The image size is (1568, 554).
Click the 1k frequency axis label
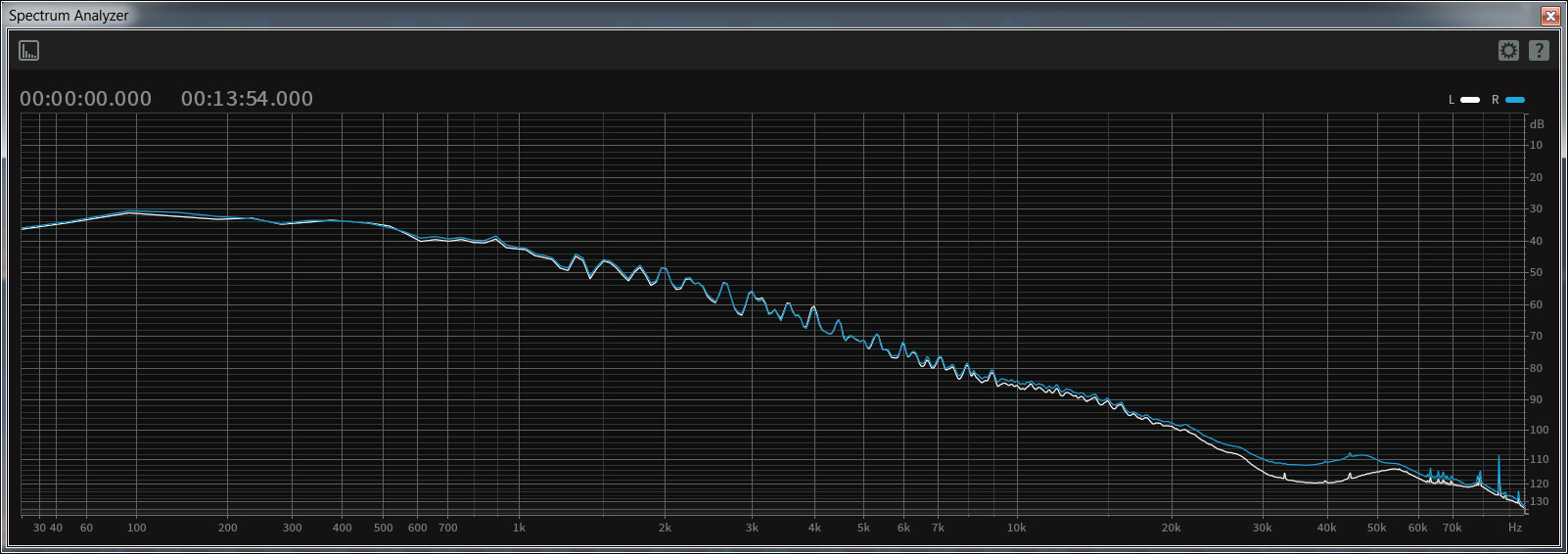519,528
